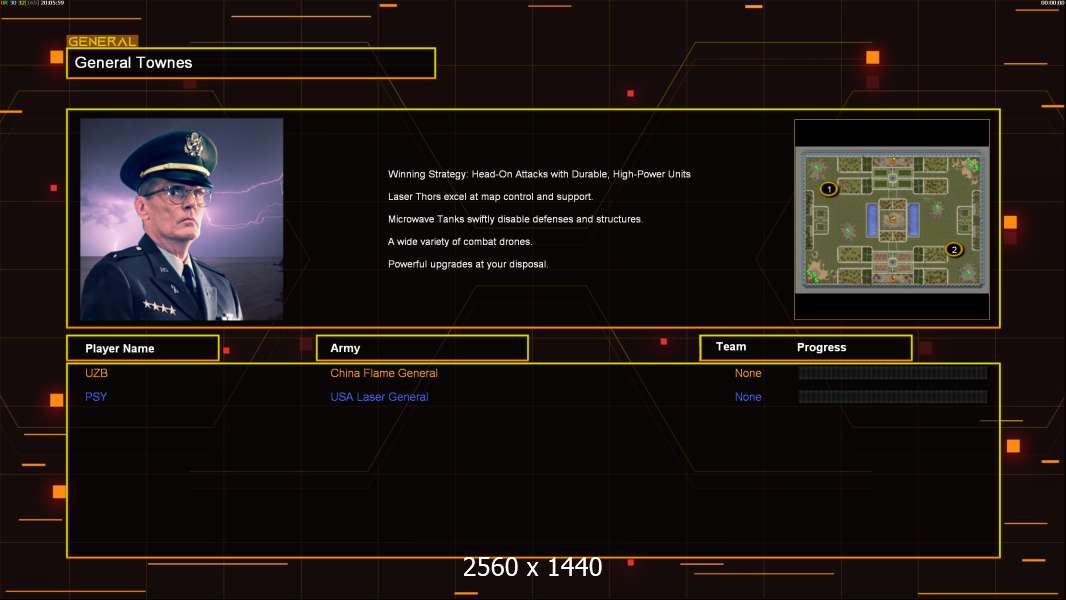The image size is (1066, 600).
Task: Click the General Townes portrait image
Action: tap(182, 219)
